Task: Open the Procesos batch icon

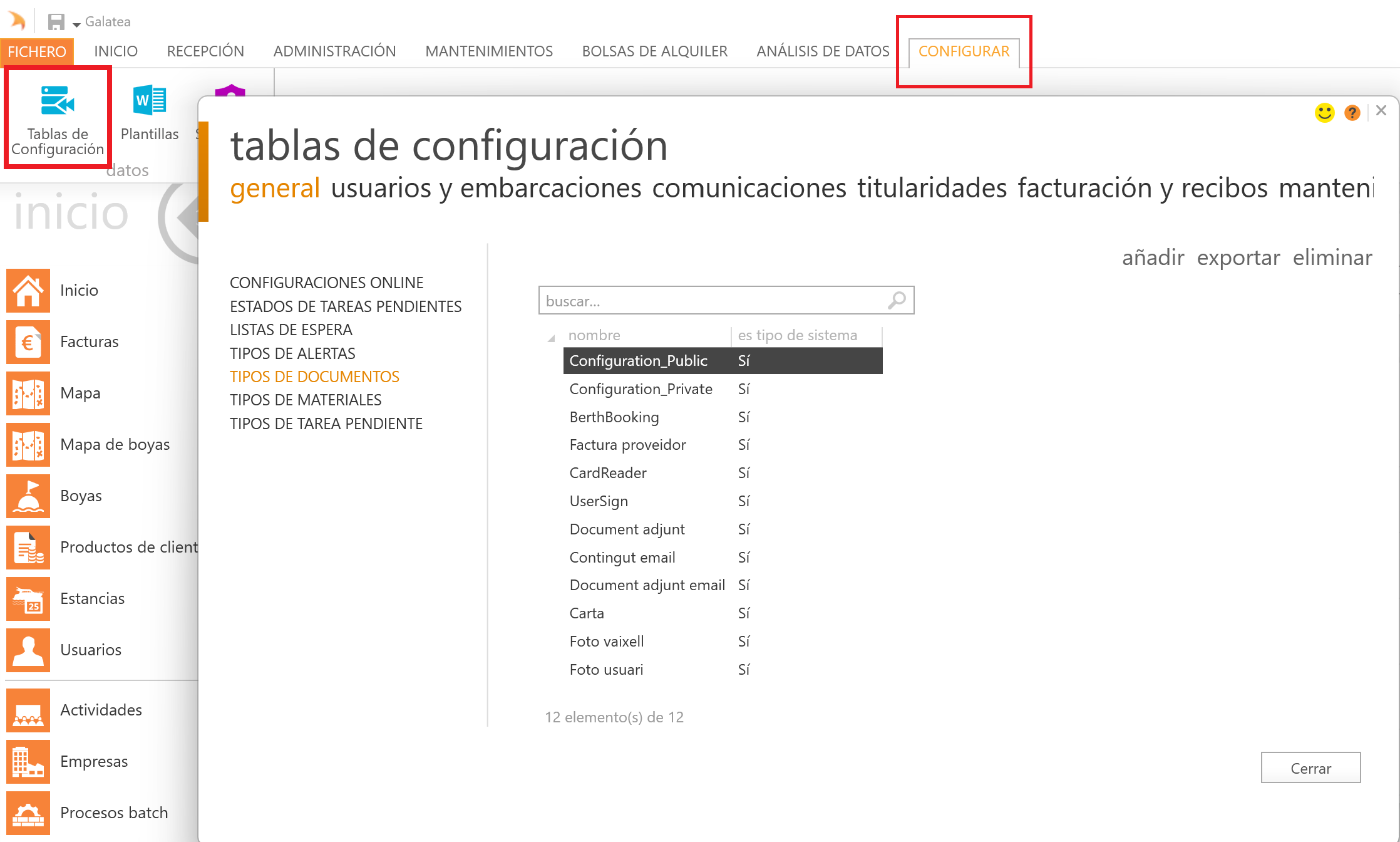Action: pyautogui.click(x=28, y=813)
